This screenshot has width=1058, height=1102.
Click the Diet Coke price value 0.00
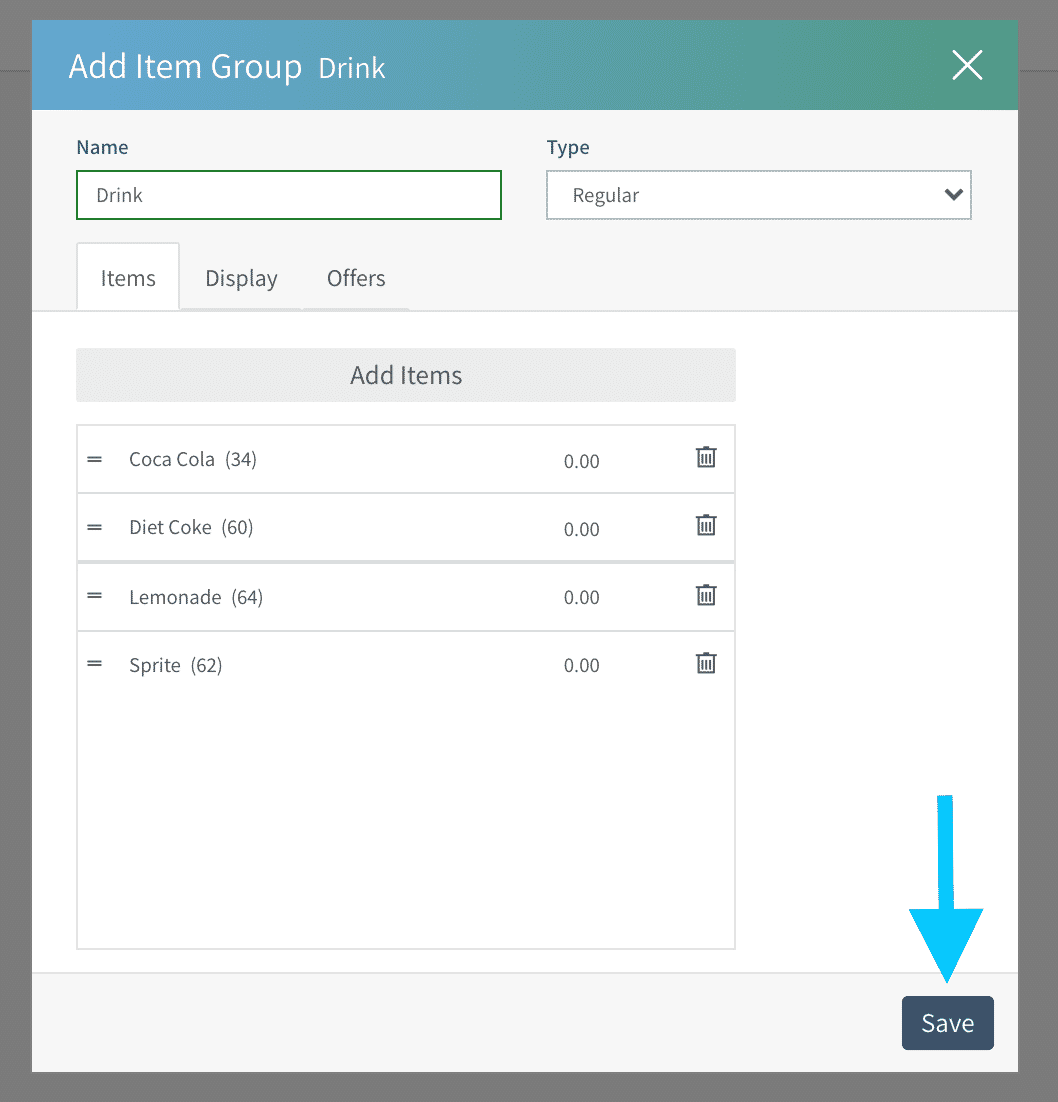point(581,530)
